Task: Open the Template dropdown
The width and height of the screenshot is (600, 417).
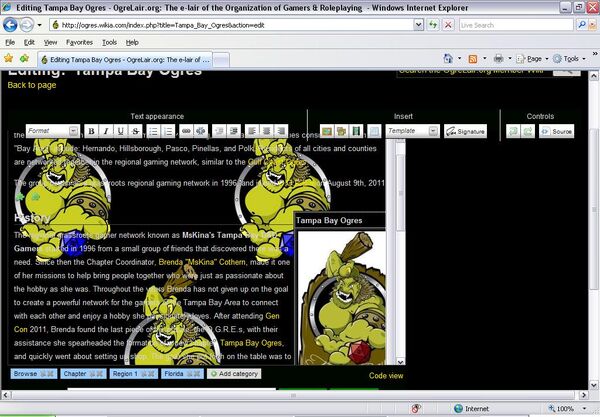Action: pyautogui.click(x=412, y=131)
